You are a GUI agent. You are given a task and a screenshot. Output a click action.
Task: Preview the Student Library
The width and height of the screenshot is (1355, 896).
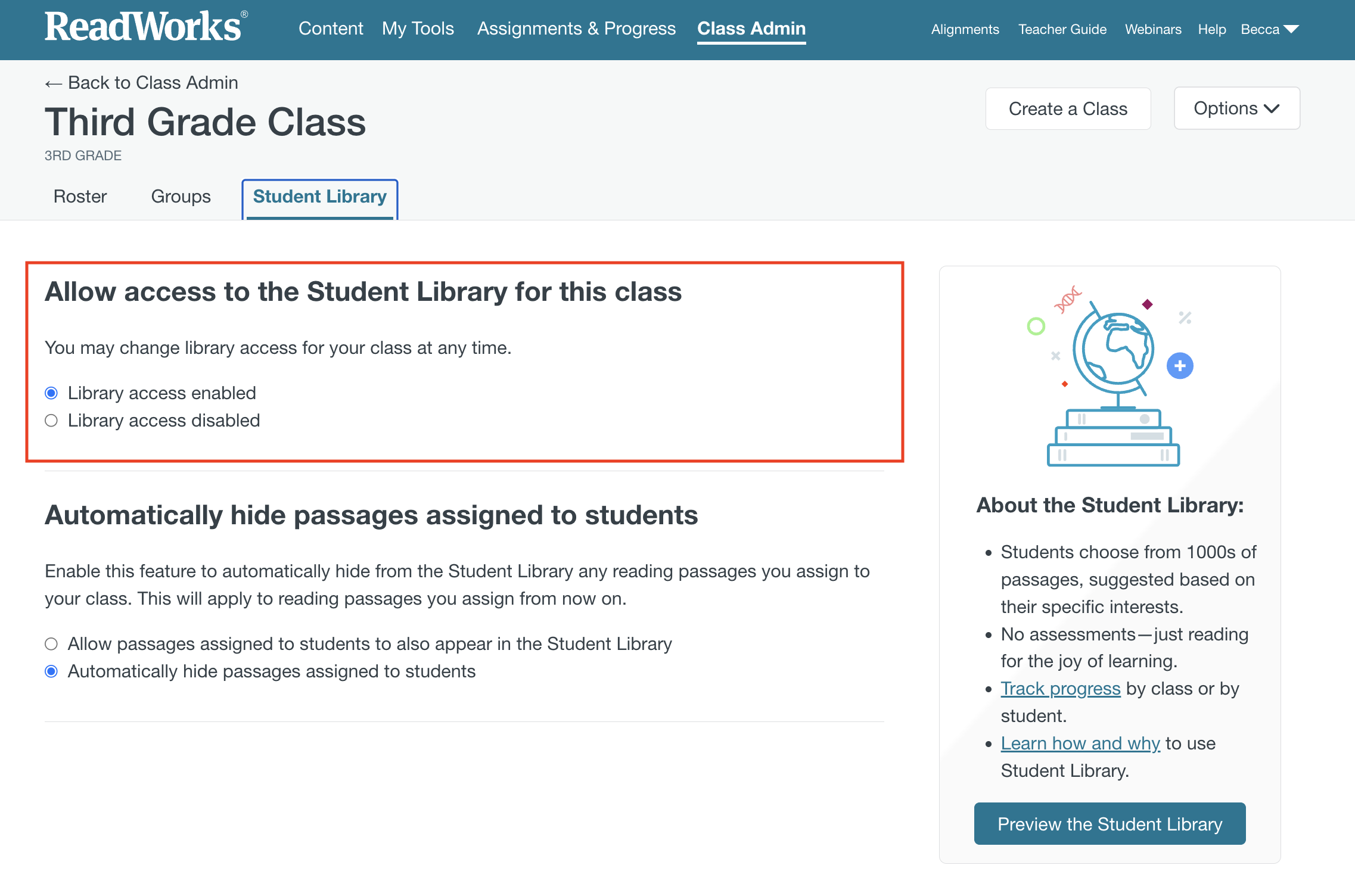(x=1110, y=823)
